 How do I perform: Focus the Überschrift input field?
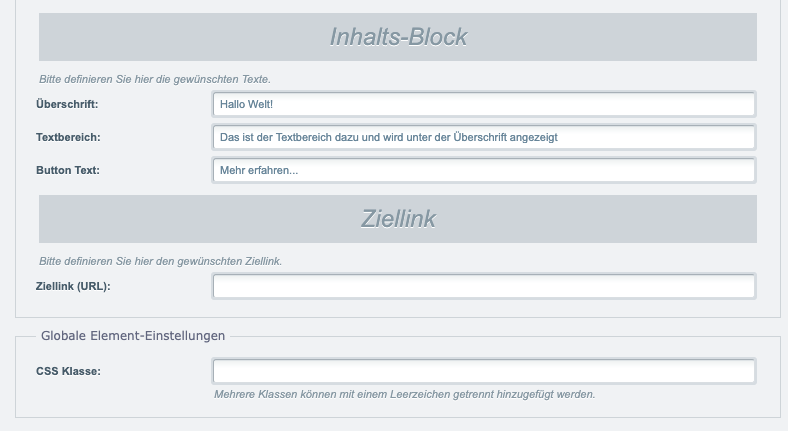point(483,104)
